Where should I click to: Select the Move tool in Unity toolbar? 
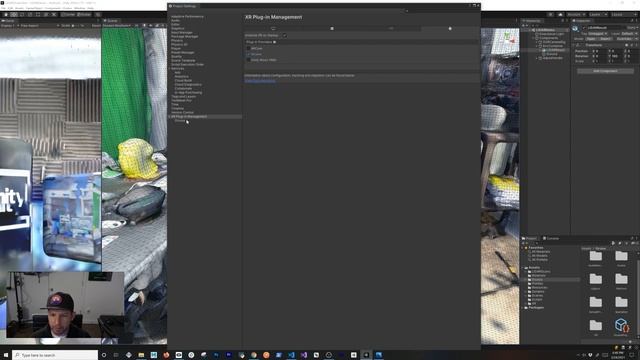(14, 14)
